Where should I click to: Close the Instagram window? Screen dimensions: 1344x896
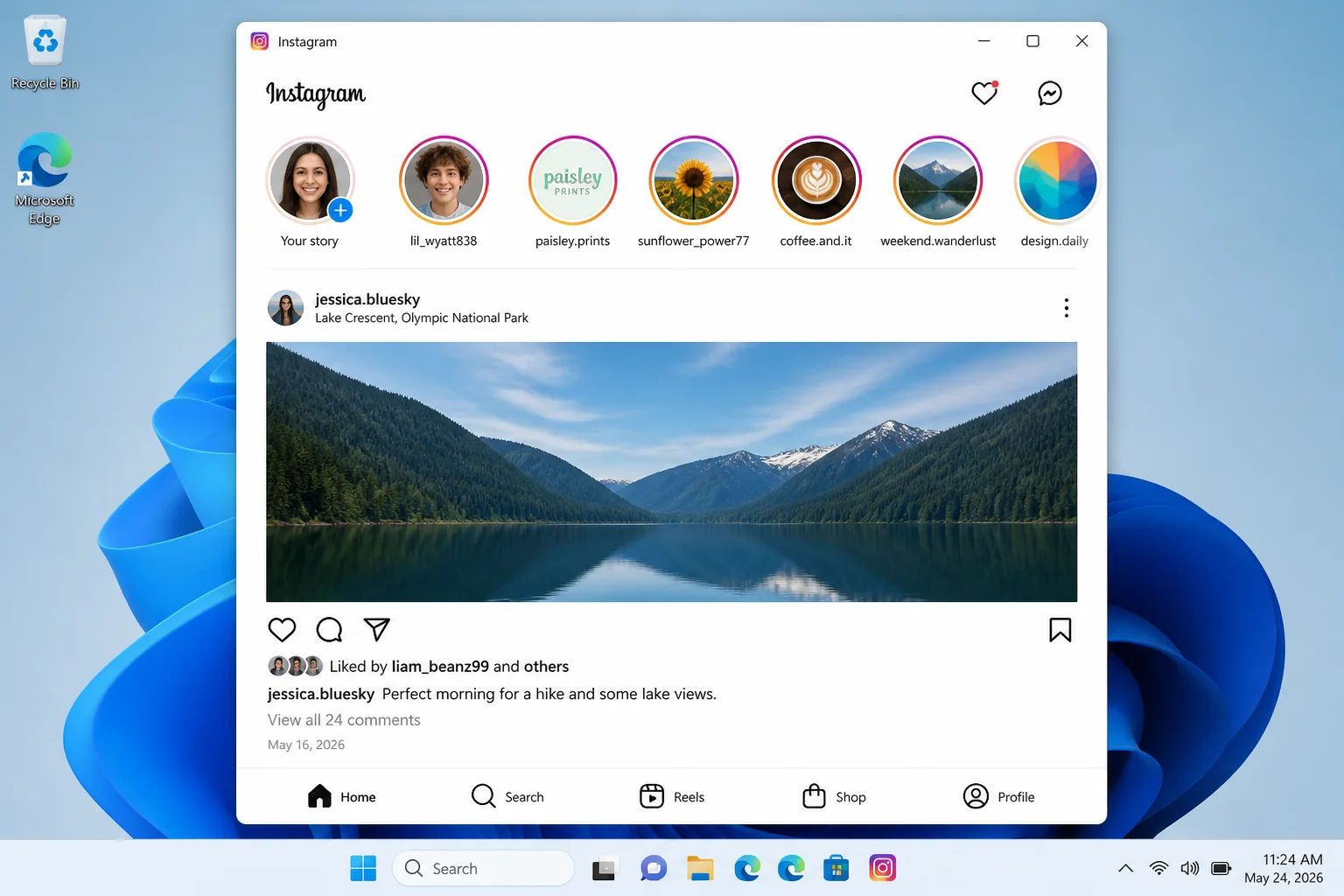pyautogui.click(x=1081, y=41)
